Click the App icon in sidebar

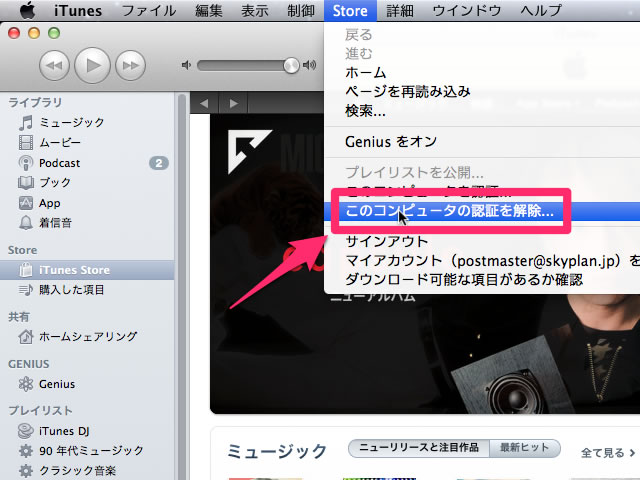click(x=26, y=203)
